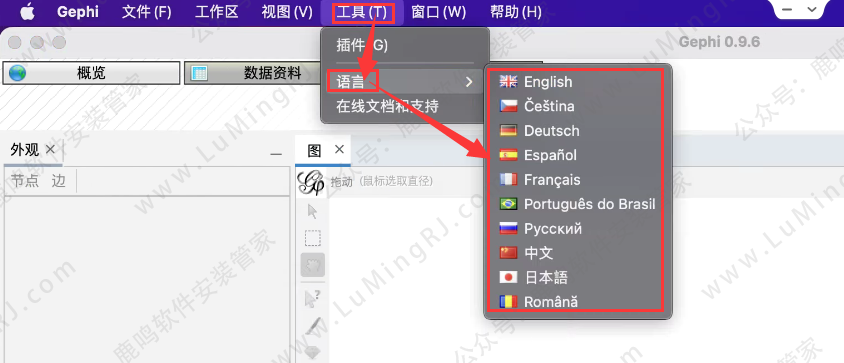
Task: Open the 工作区 menu
Action: tap(216, 12)
